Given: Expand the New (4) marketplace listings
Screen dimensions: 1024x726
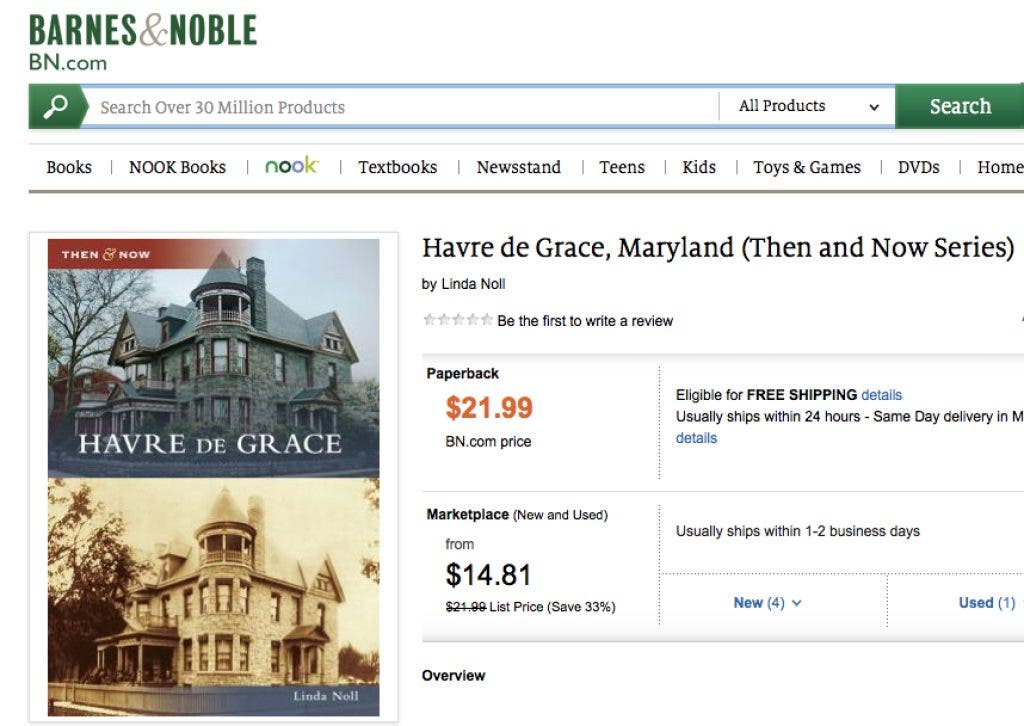Looking at the screenshot, I should (767, 603).
